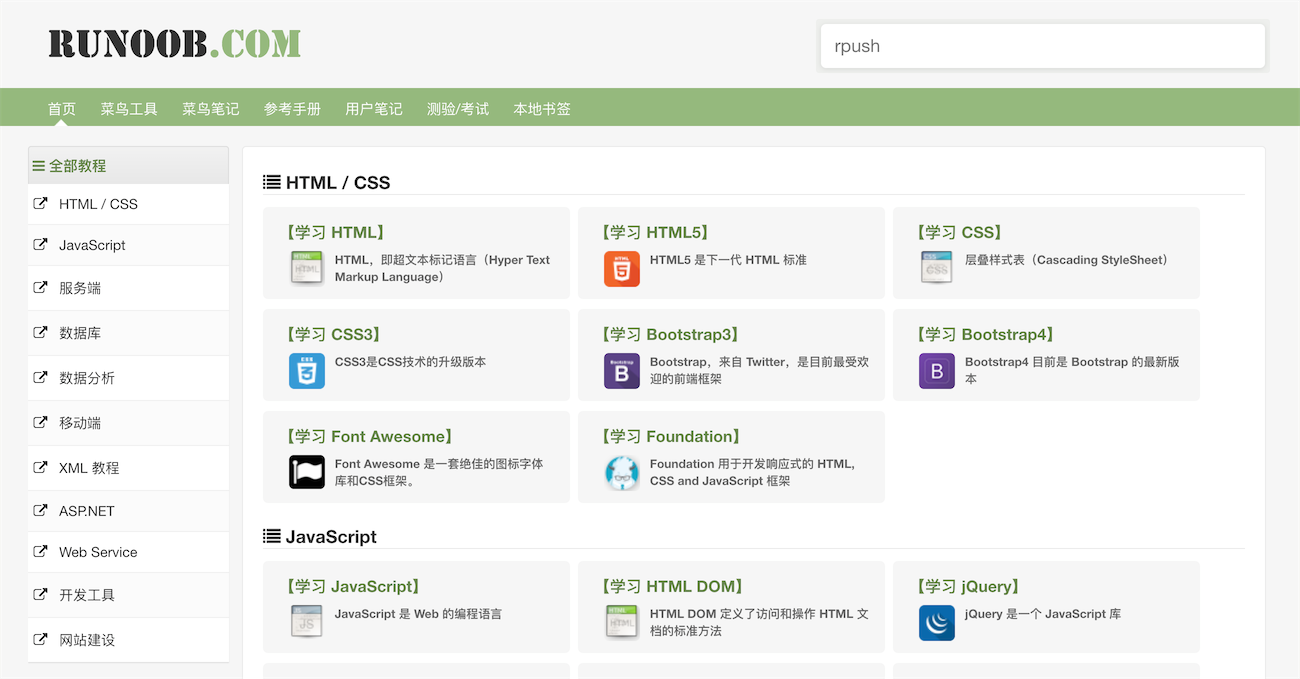This screenshot has height=679, width=1300.
Task: Select 服务端 in the sidebar
Action: (128, 288)
